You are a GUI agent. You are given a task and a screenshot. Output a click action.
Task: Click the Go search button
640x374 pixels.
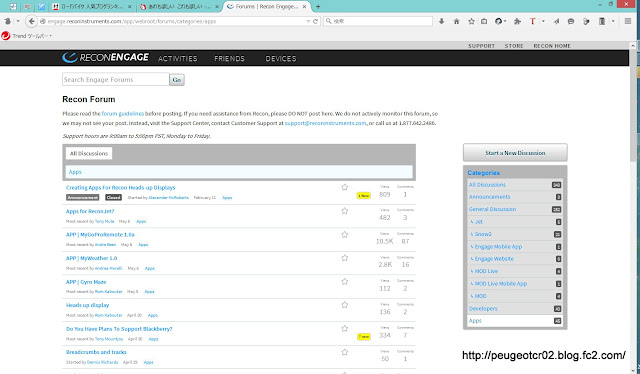pos(177,80)
